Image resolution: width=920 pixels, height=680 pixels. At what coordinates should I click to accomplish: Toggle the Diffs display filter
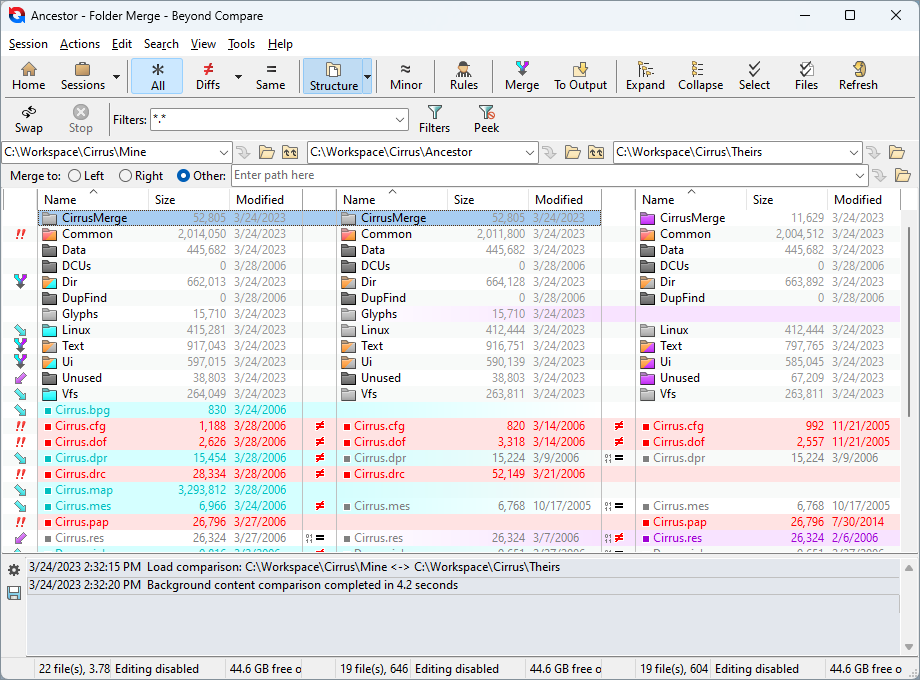point(206,75)
